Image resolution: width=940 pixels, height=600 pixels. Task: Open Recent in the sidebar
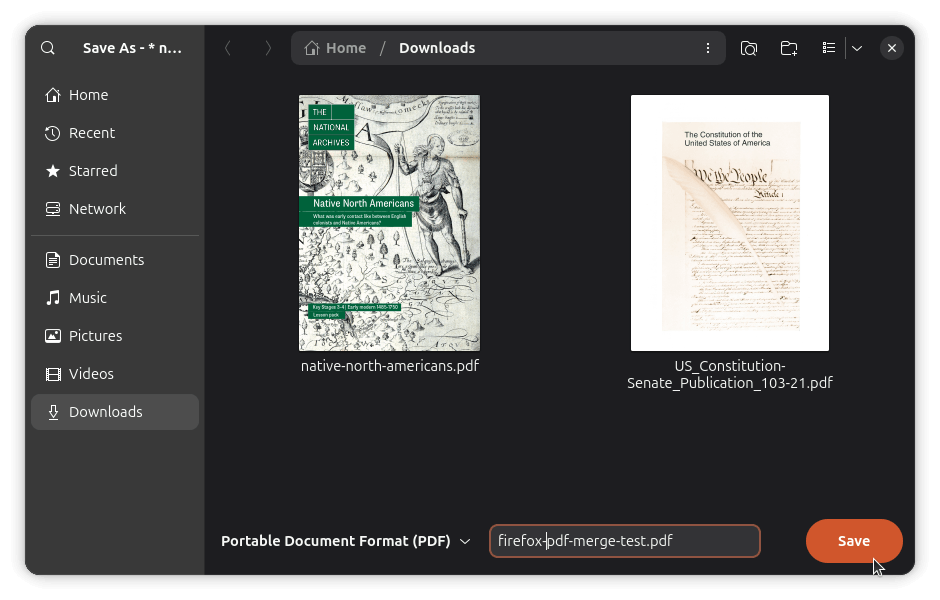[x=115, y=133]
